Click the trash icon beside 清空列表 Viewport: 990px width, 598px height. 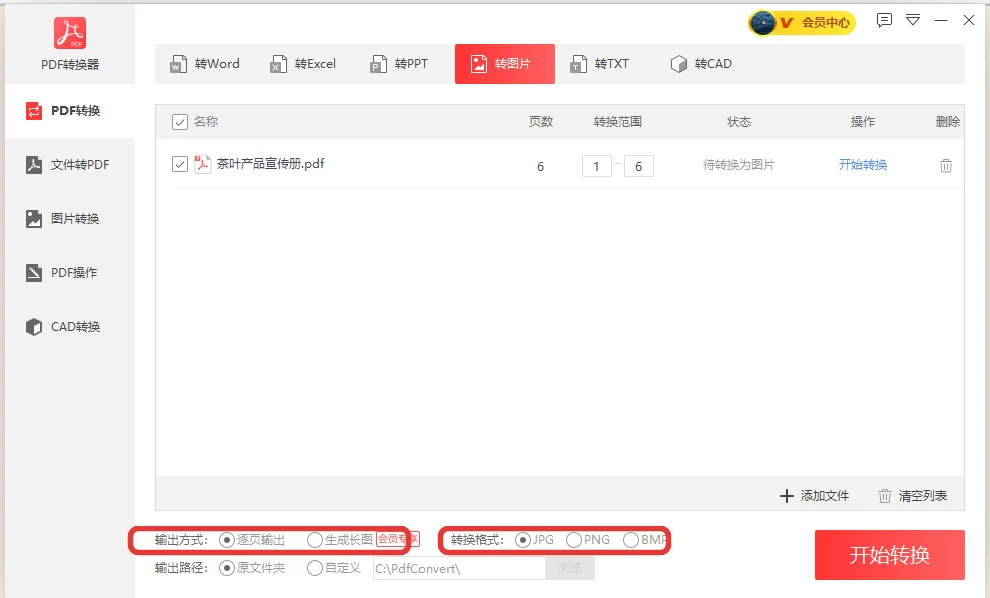(885, 496)
